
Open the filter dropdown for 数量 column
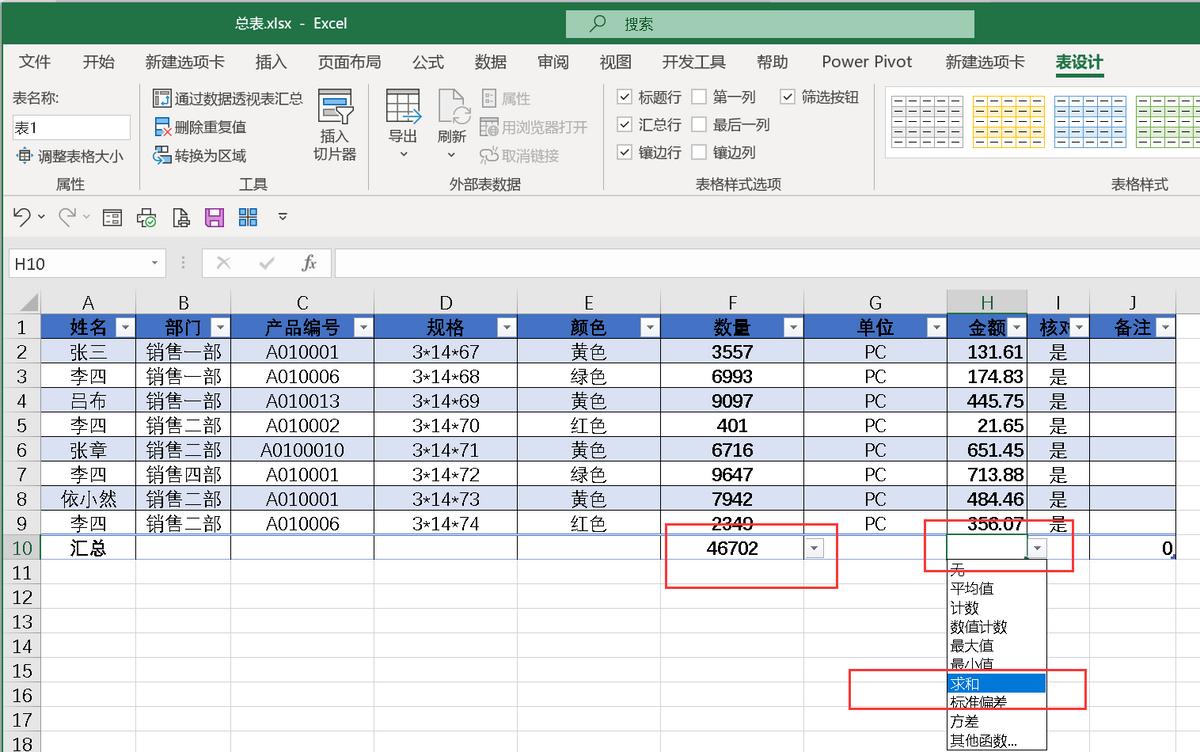pyautogui.click(x=793, y=327)
